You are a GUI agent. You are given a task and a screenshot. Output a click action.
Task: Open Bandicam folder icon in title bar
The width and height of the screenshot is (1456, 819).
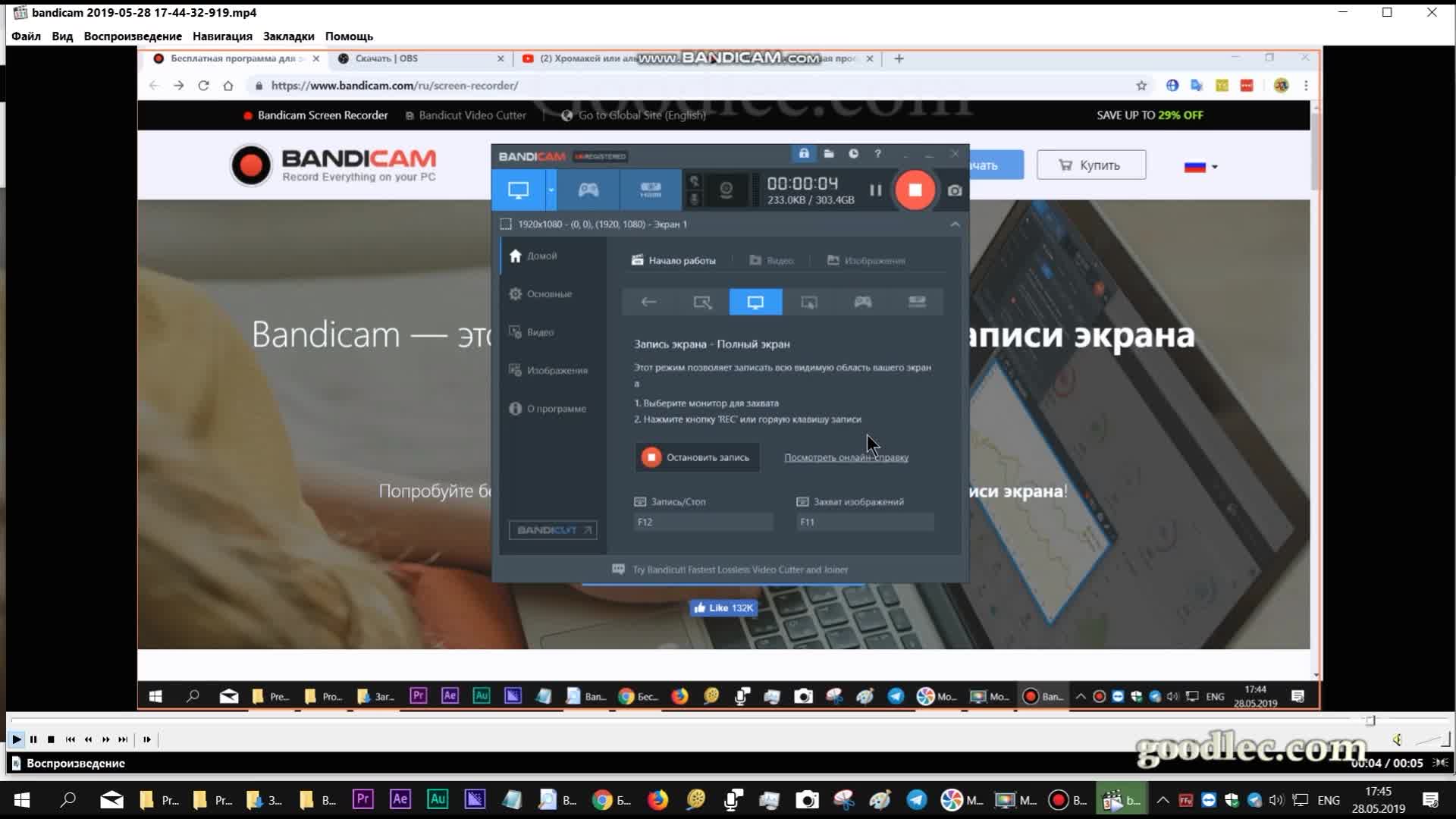(829, 154)
